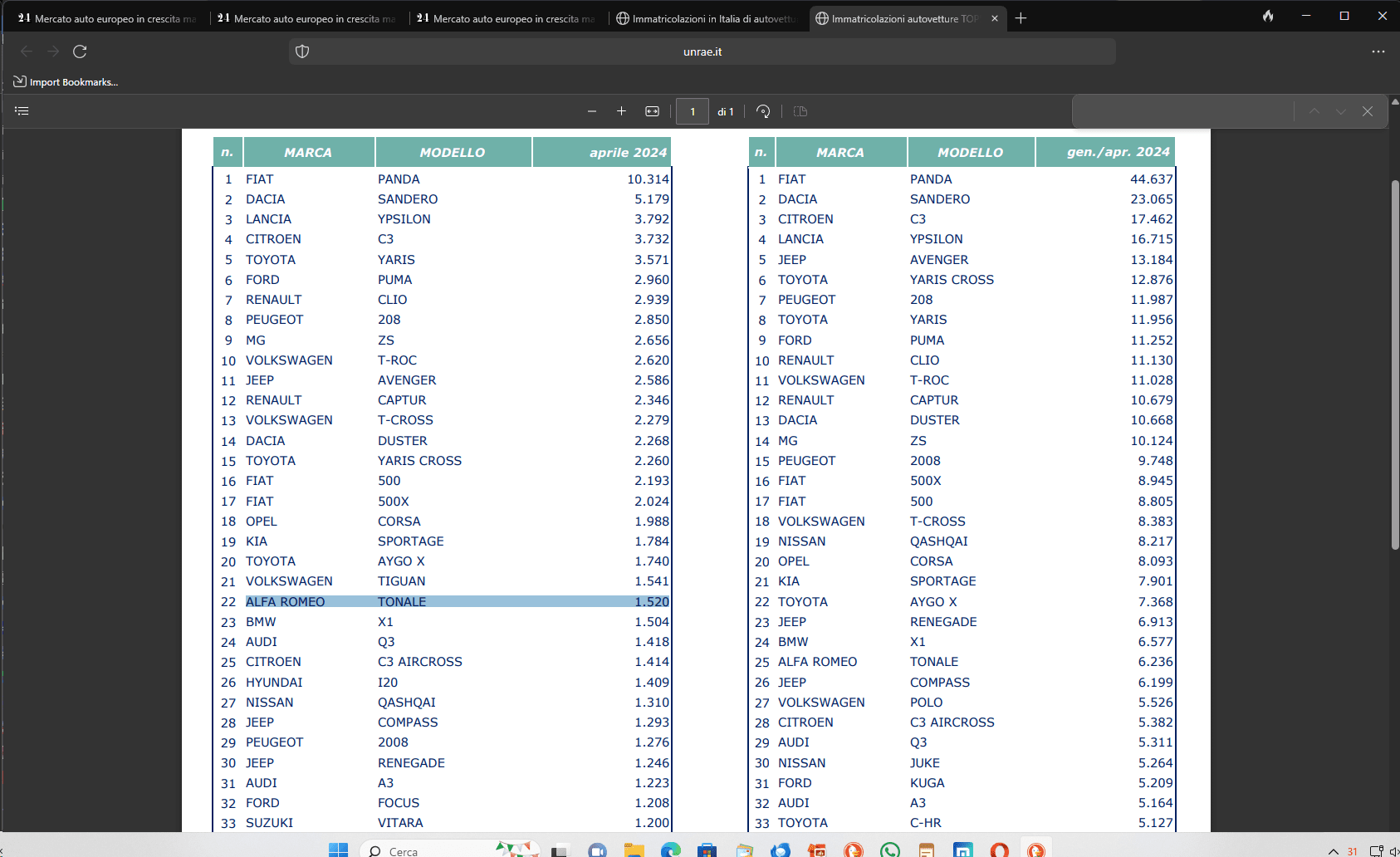The width and height of the screenshot is (1400, 857).
Task: Select the value 23.065 for Dacia Sandero
Action: [1152, 199]
